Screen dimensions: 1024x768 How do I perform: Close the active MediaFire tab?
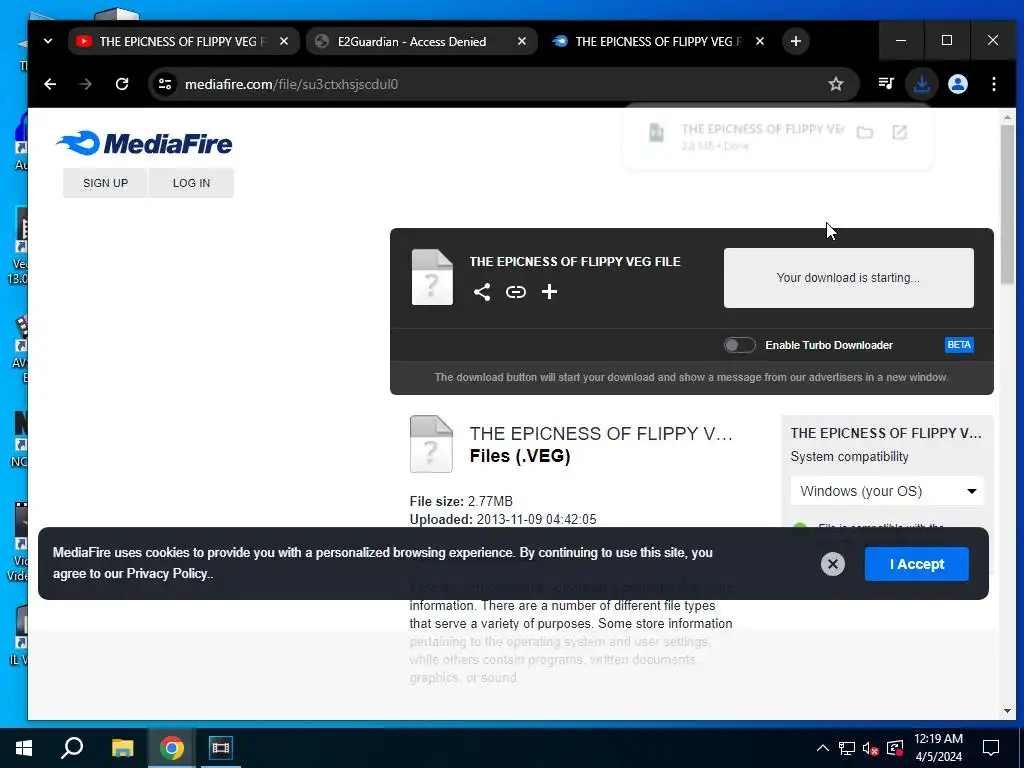[x=760, y=41]
